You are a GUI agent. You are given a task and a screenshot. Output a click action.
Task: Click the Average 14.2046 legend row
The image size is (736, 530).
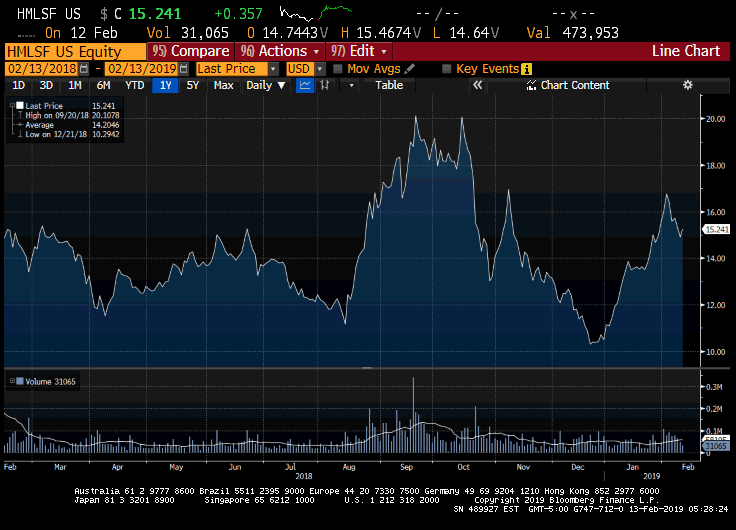(72, 125)
